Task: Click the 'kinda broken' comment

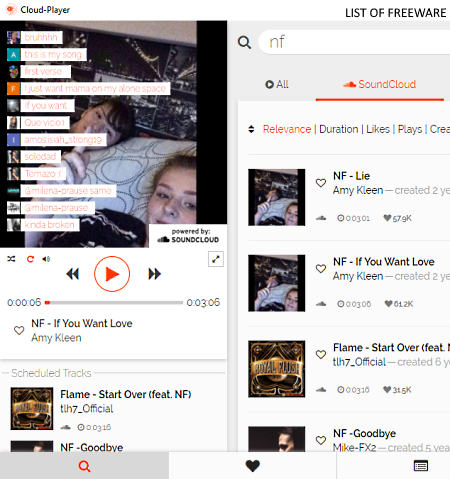Action: (49, 225)
